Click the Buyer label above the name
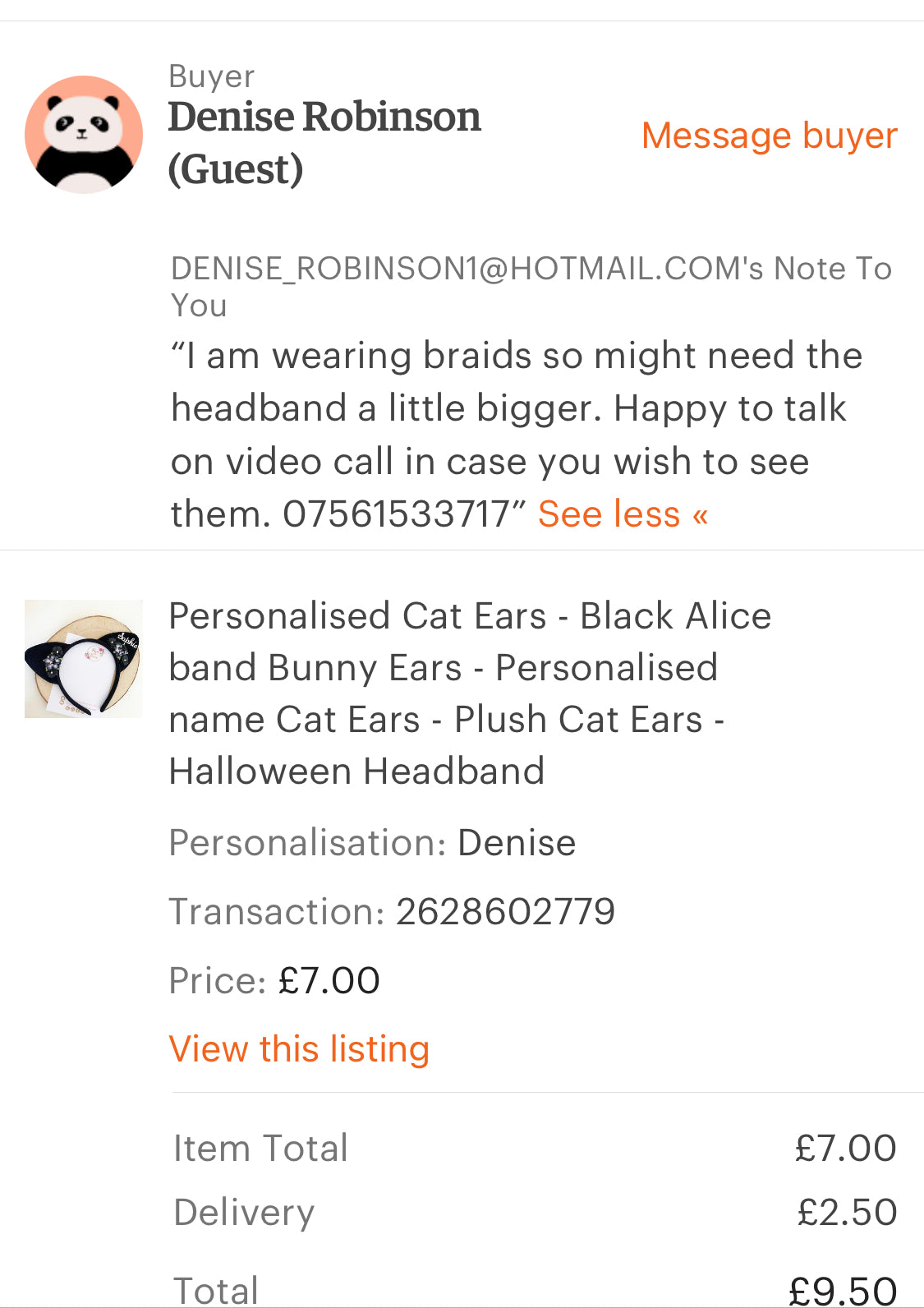Screen dimensions: 924x1308 [x=211, y=76]
